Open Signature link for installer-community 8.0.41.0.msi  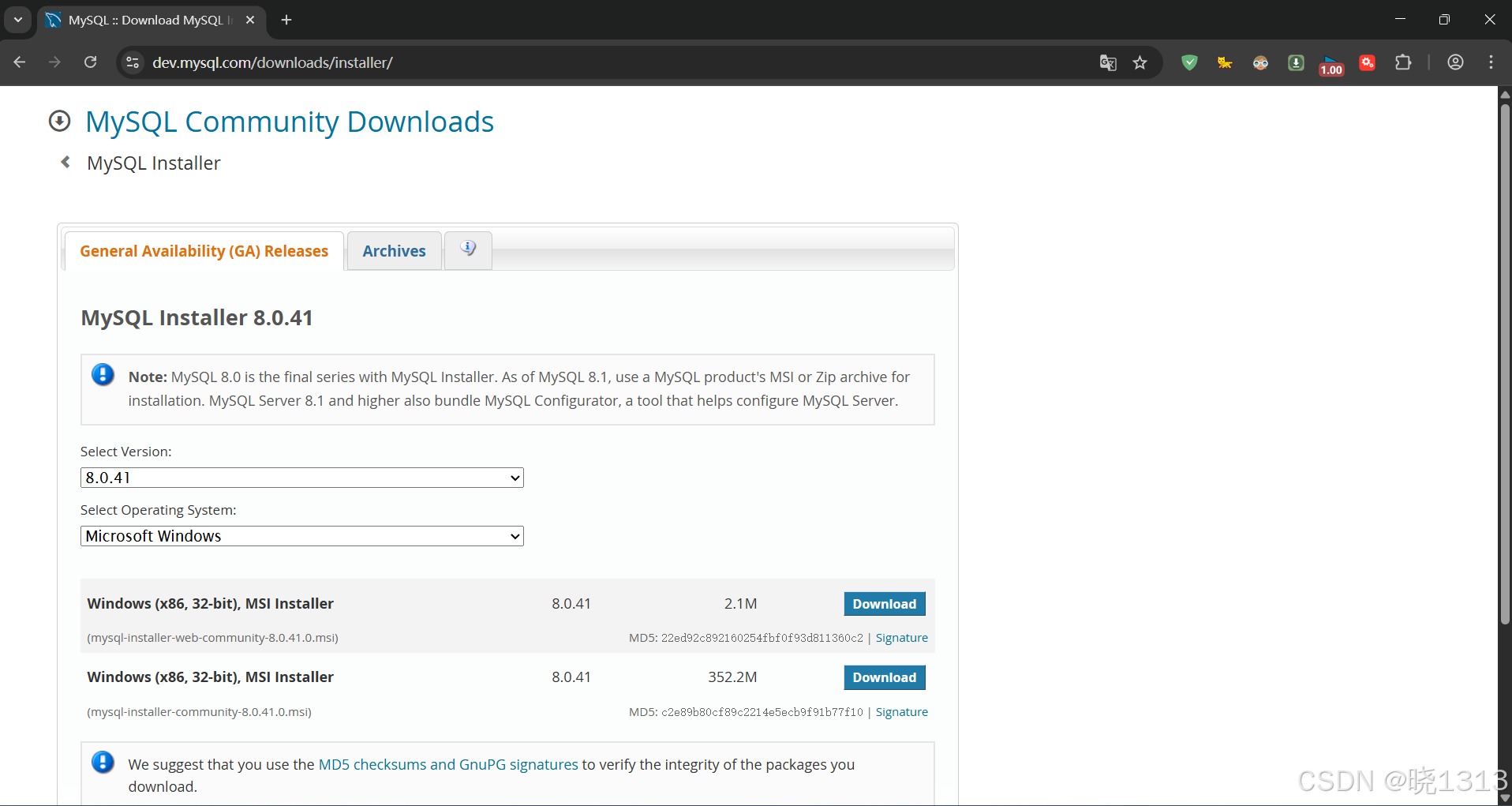pos(902,712)
